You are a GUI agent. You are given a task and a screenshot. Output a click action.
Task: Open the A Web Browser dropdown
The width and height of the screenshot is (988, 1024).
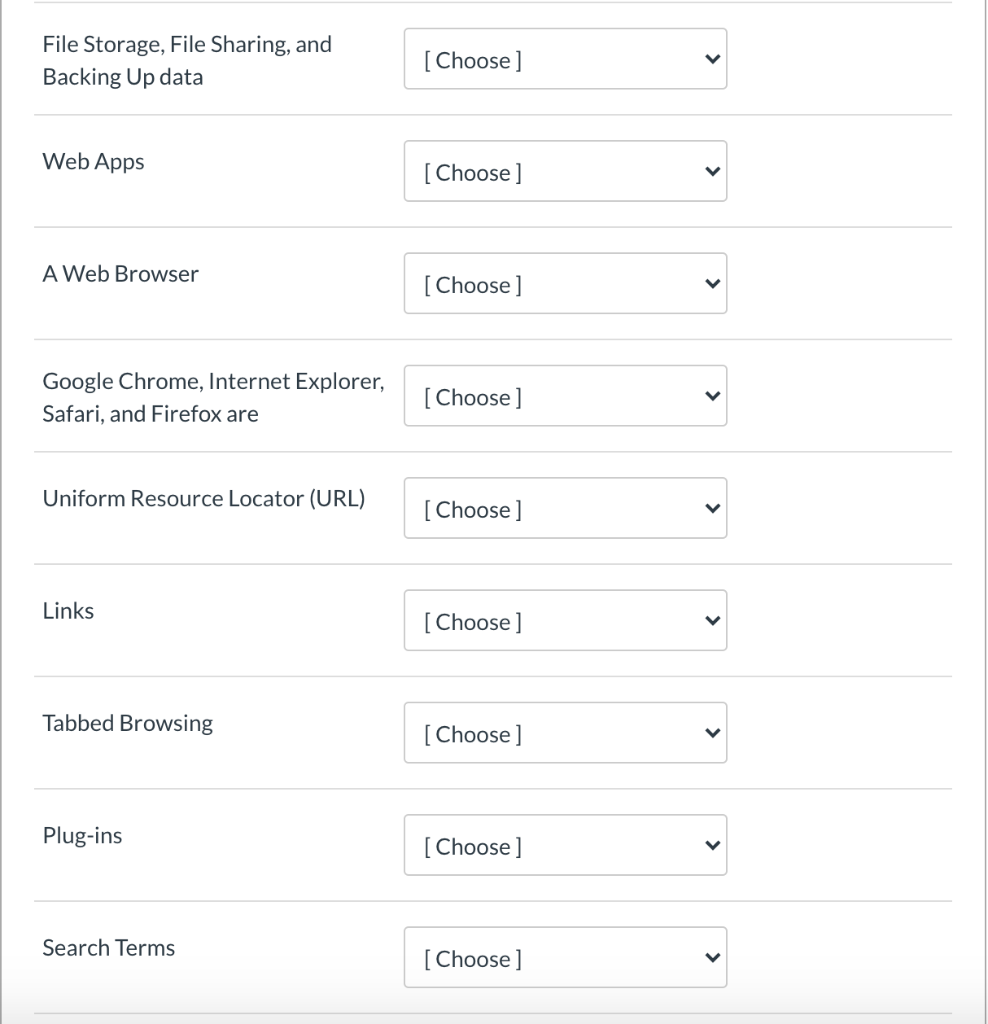565,284
